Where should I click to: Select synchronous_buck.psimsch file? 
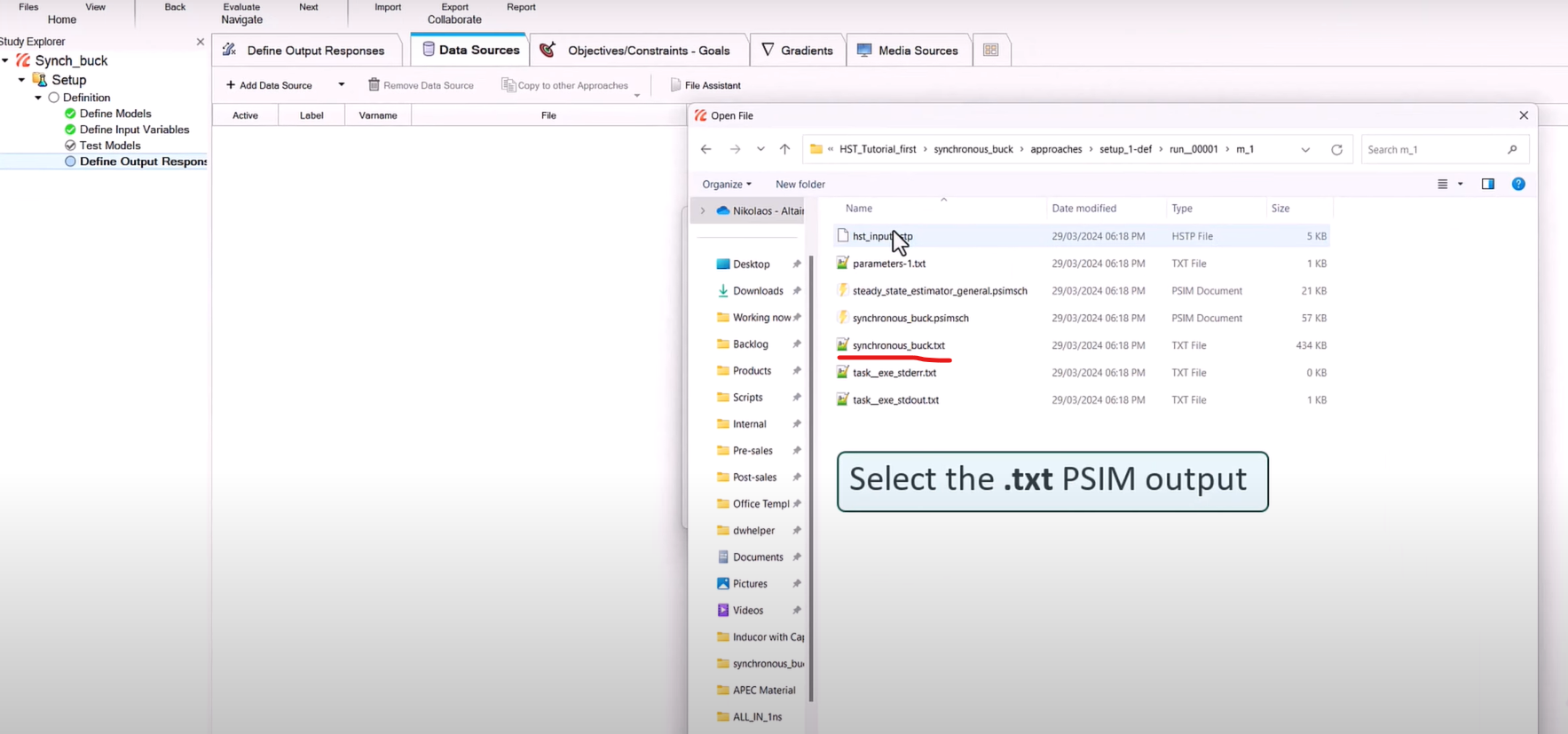pyautogui.click(x=1082, y=318)
